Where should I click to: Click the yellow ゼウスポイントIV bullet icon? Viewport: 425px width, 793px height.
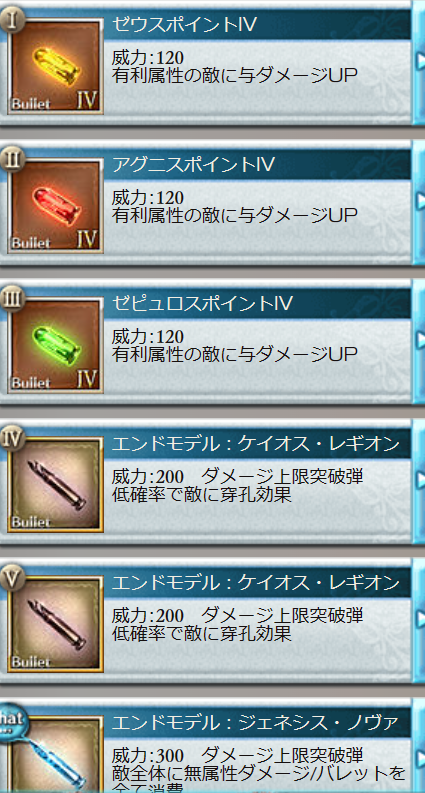click(x=55, y=66)
